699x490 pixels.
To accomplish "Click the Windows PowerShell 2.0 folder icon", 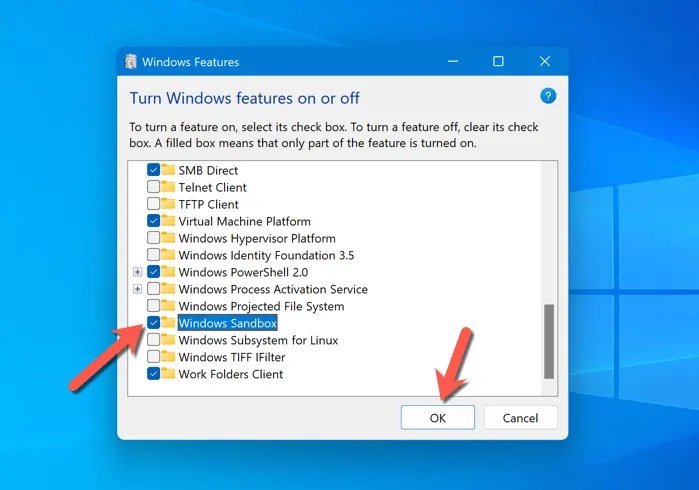I will click(x=168, y=272).
